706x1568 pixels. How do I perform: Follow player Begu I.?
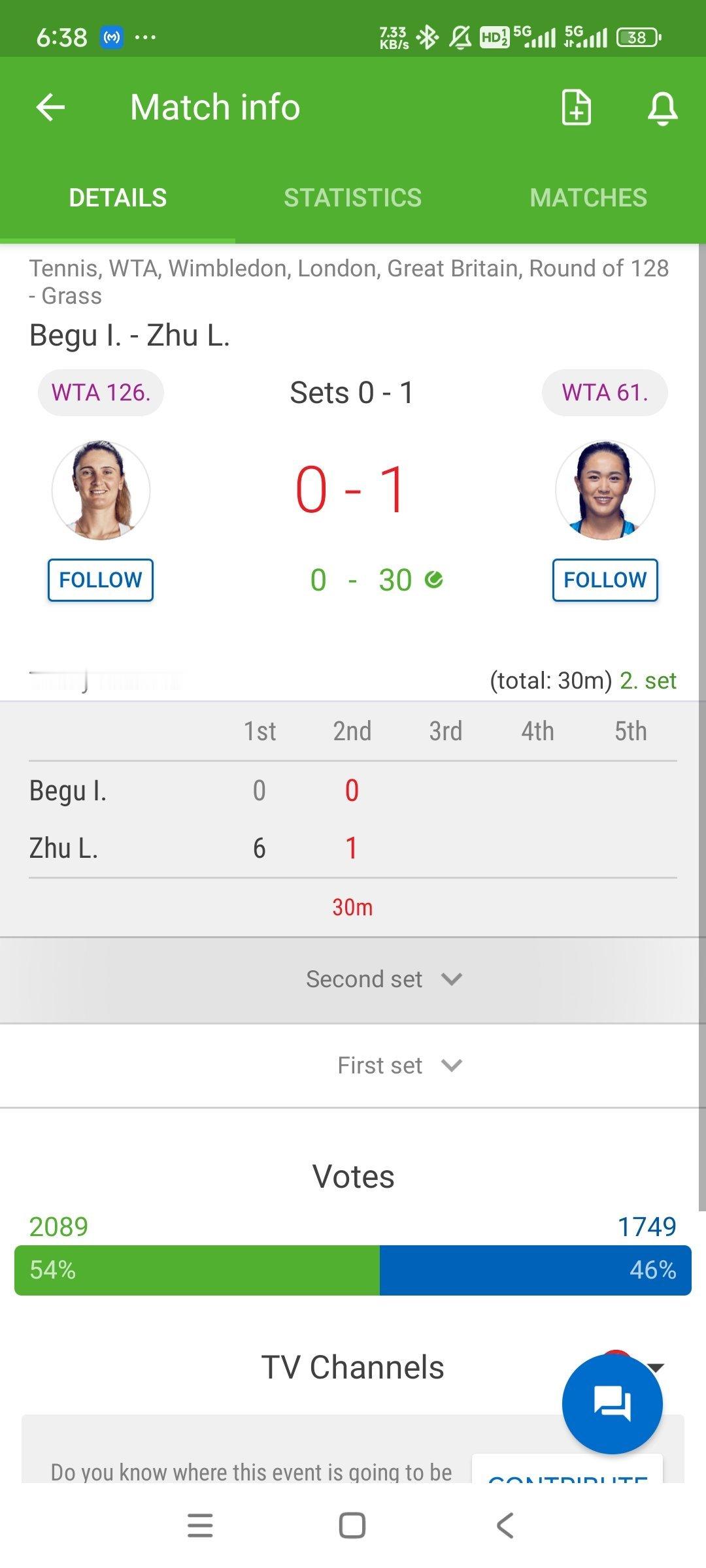[x=101, y=580]
